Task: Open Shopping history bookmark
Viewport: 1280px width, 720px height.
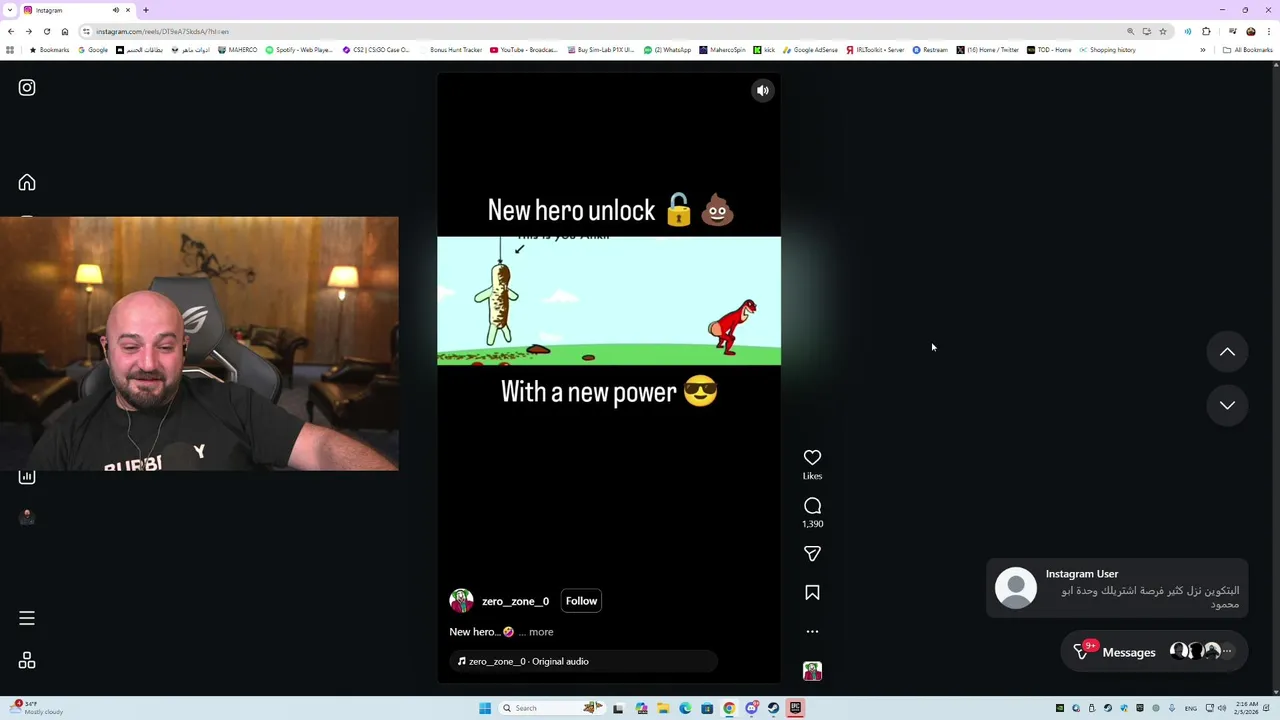Action: (x=1107, y=50)
